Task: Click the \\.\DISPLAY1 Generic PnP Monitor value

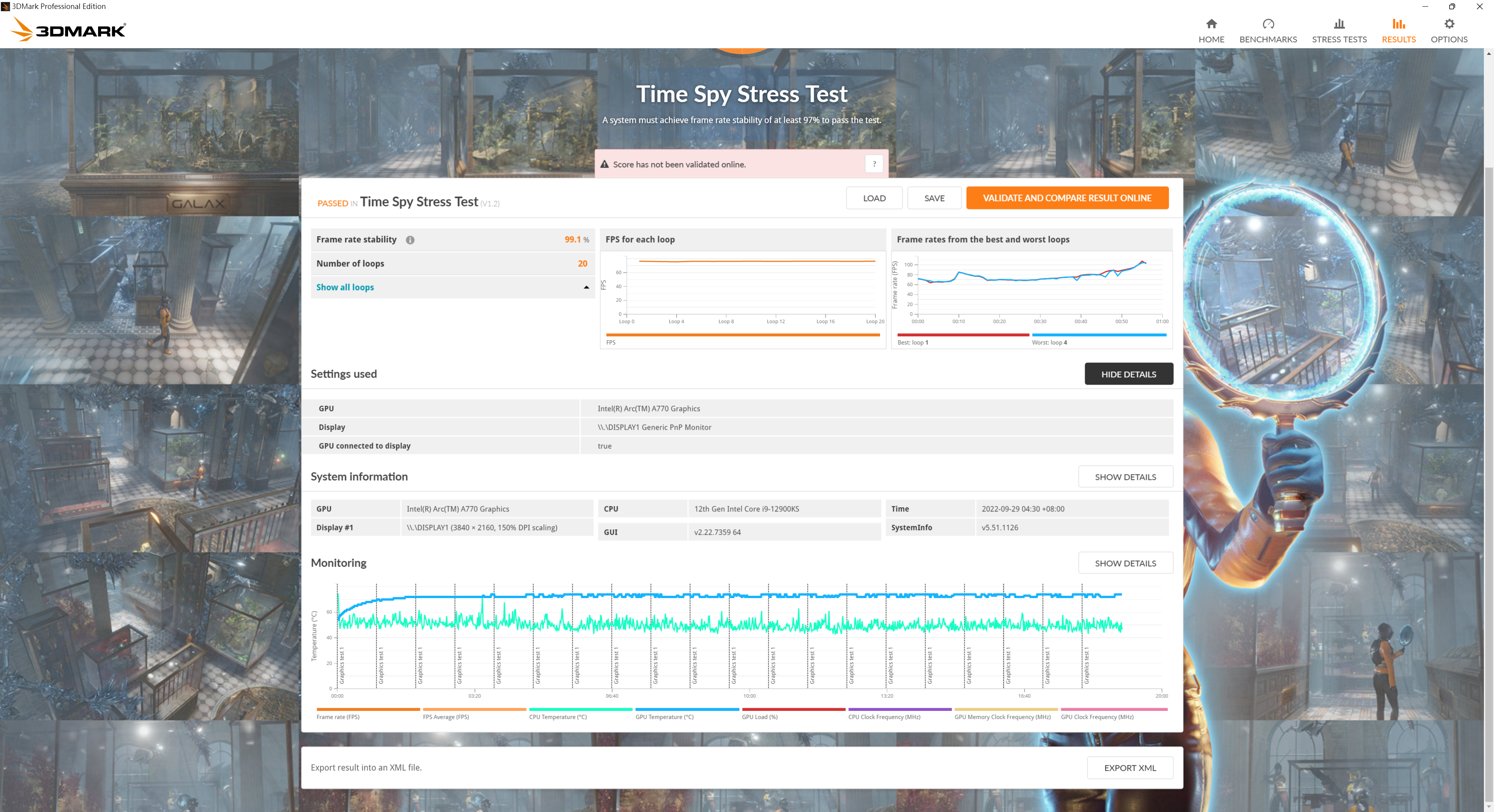Action: coord(654,427)
